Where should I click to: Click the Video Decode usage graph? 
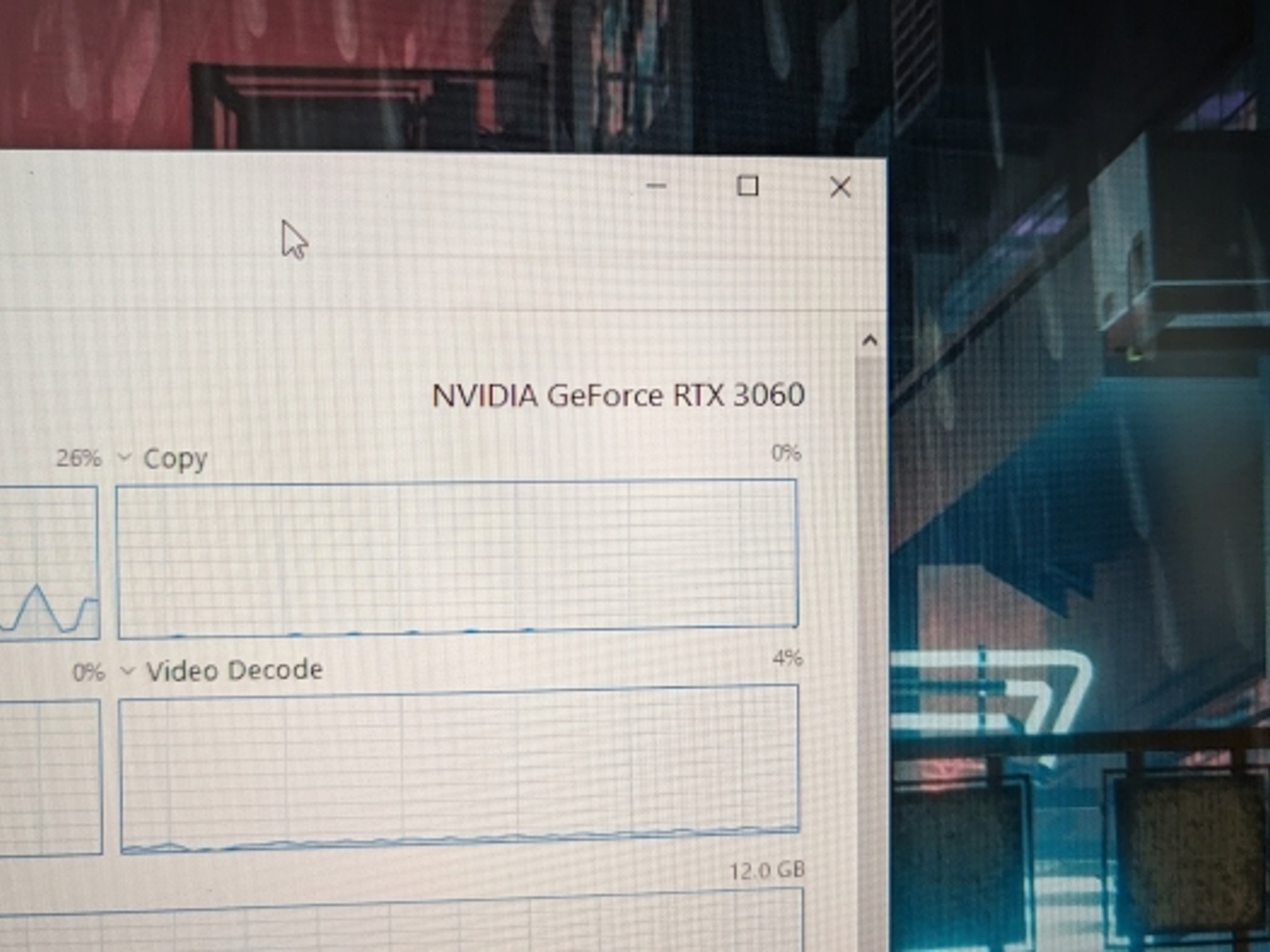tap(460, 769)
